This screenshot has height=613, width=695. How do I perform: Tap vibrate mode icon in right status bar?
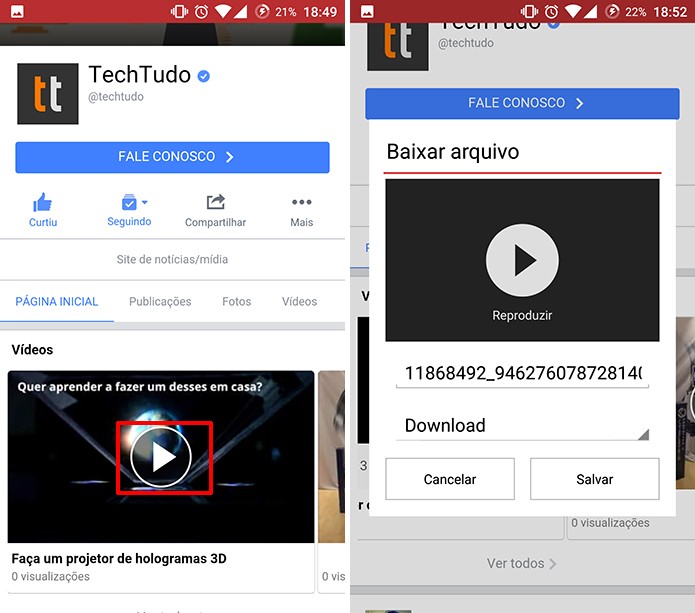(529, 12)
